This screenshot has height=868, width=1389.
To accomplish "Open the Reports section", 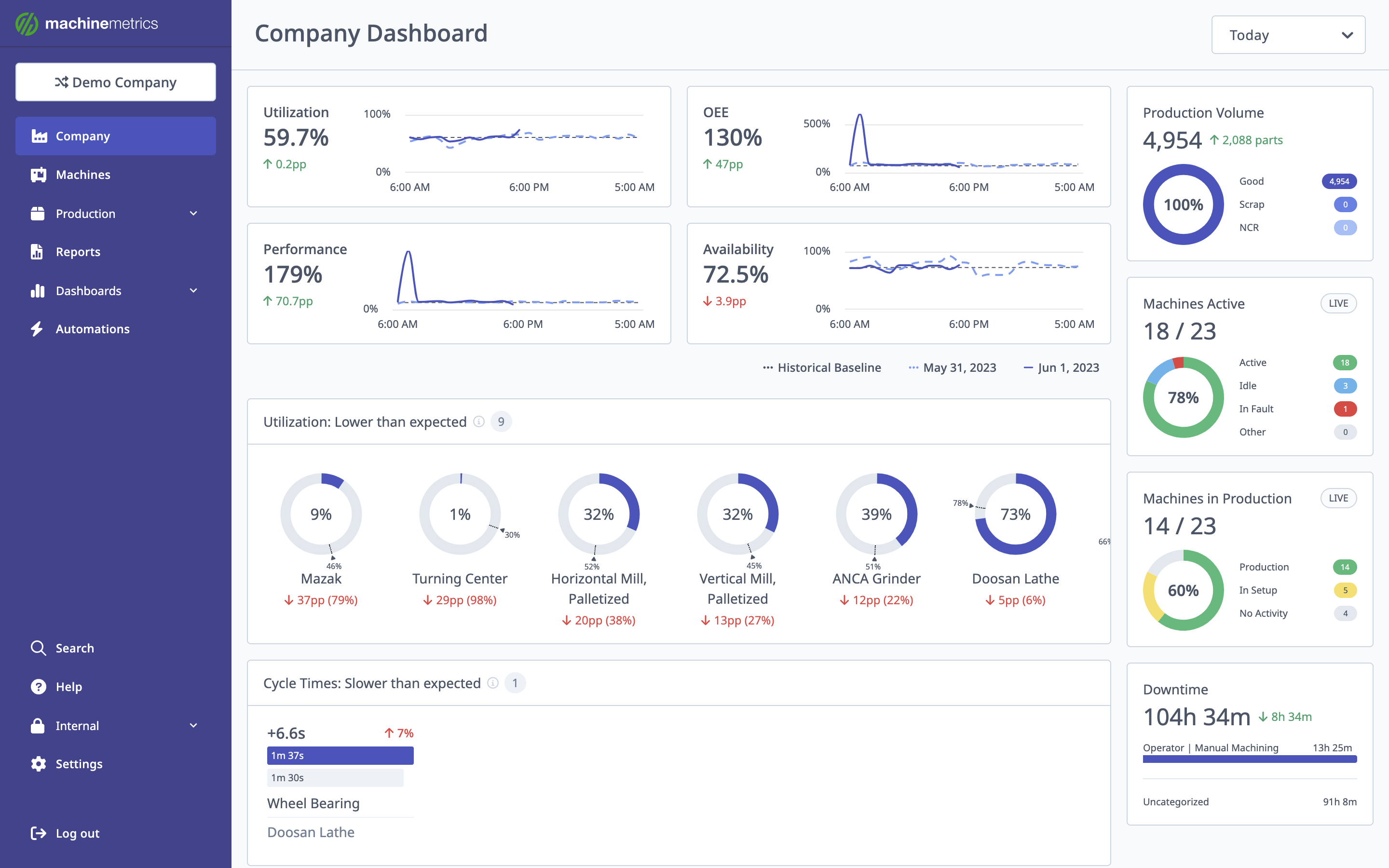I will pyautogui.click(x=77, y=251).
